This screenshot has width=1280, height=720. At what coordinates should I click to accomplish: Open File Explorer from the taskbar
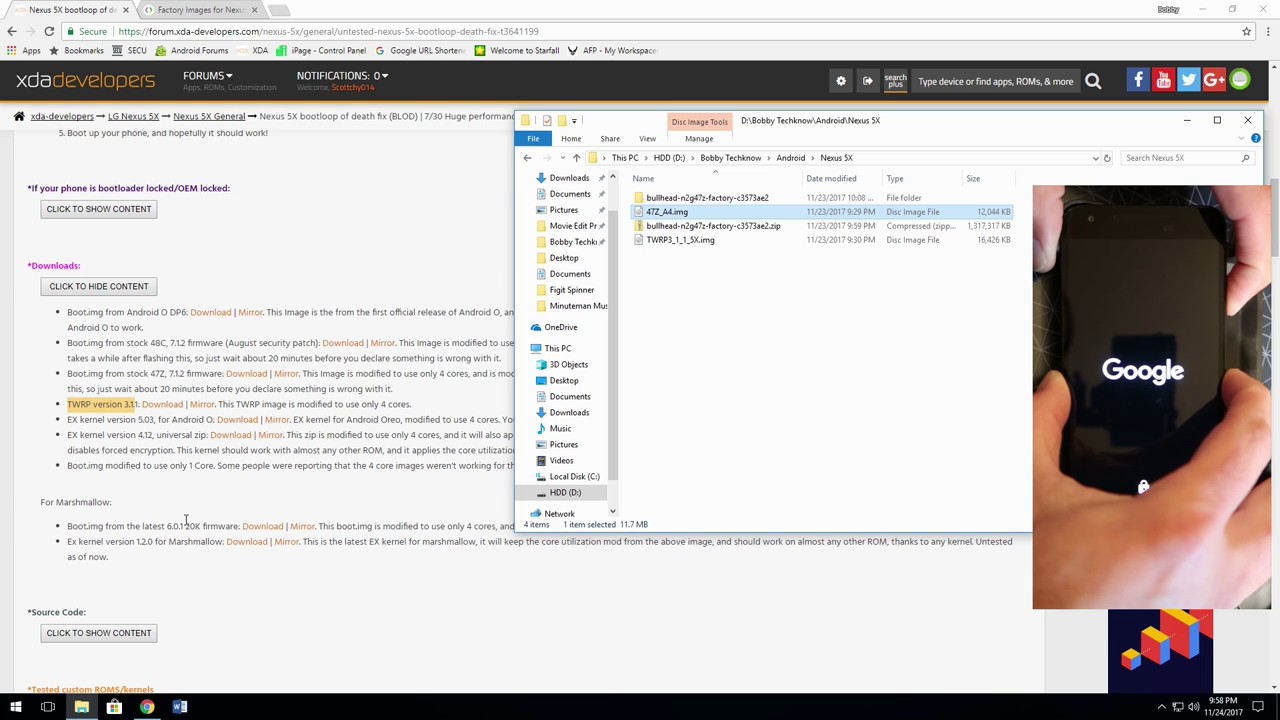[x=81, y=707]
